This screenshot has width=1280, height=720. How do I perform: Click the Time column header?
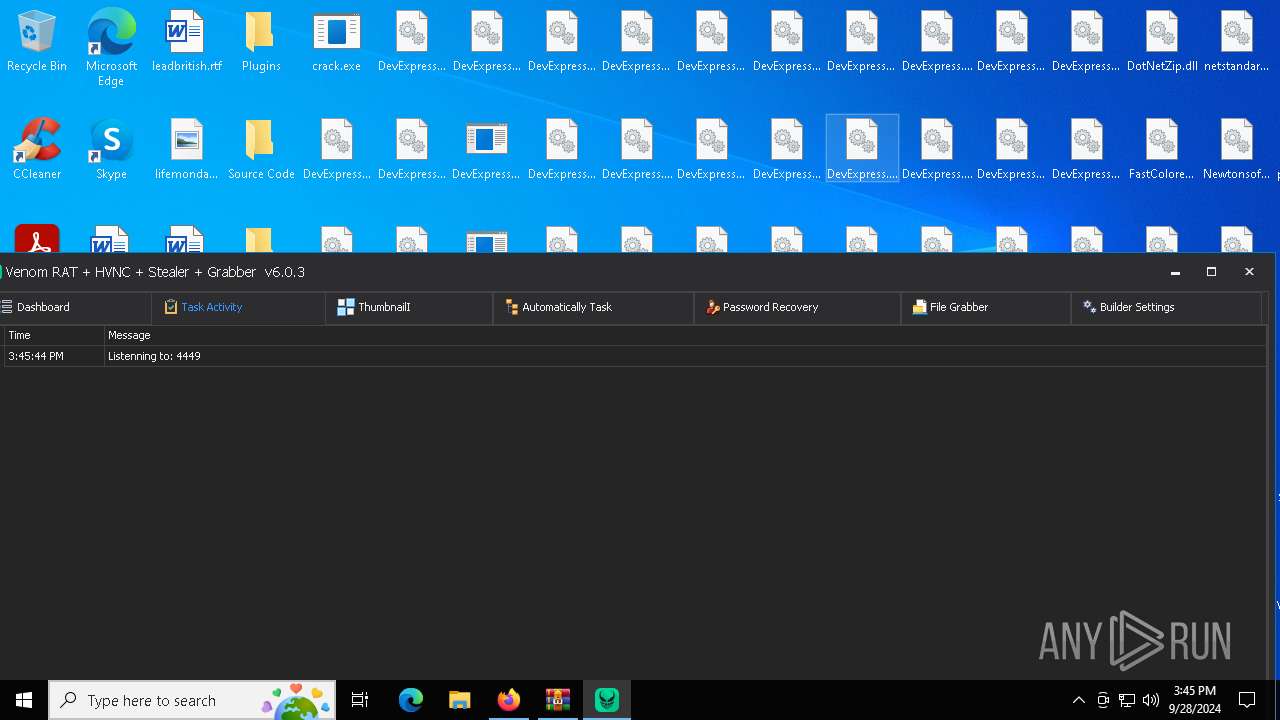point(54,335)
